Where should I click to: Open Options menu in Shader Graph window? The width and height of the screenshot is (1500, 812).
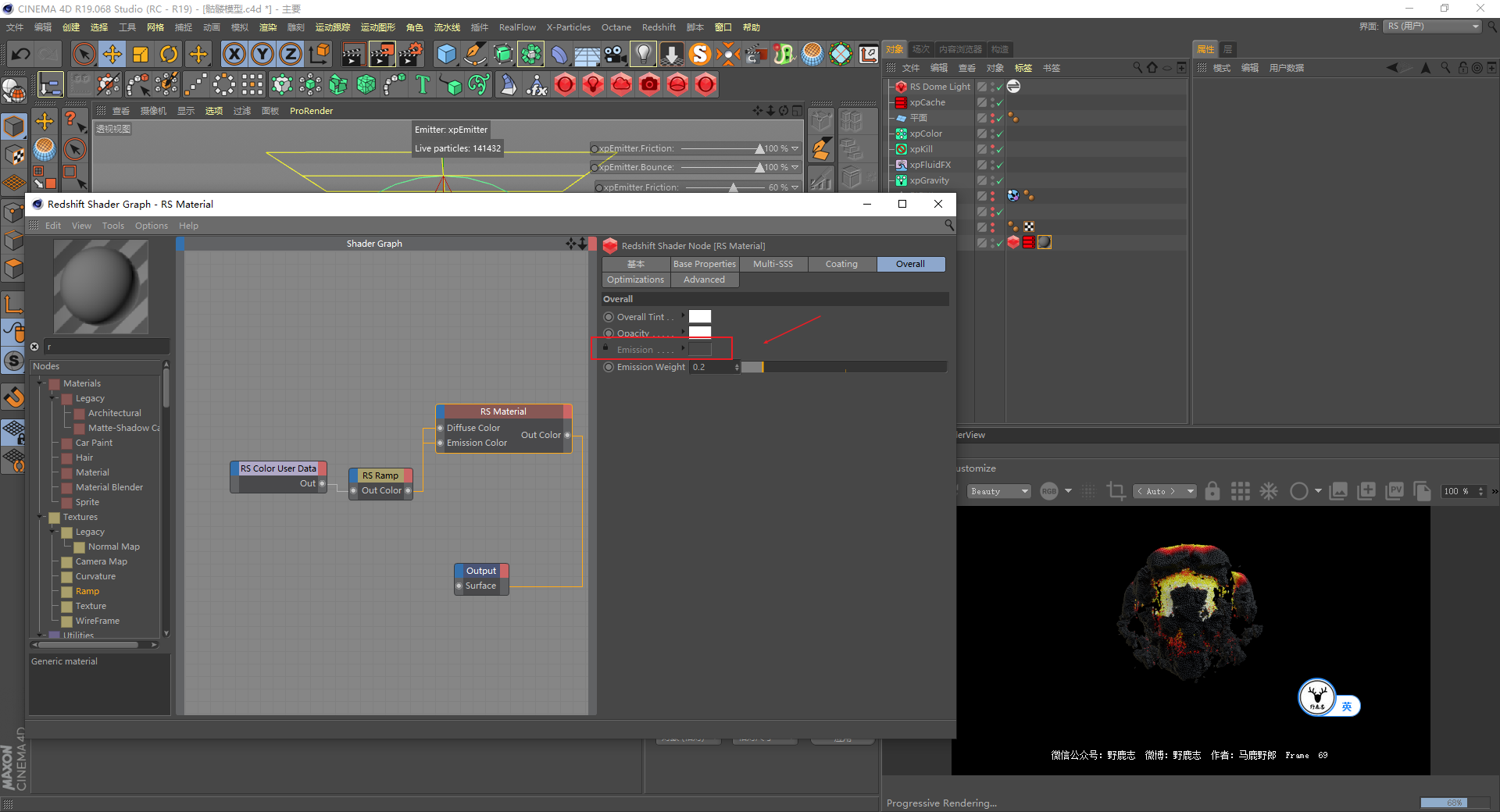pyautogui.click(x=152, y=226)
